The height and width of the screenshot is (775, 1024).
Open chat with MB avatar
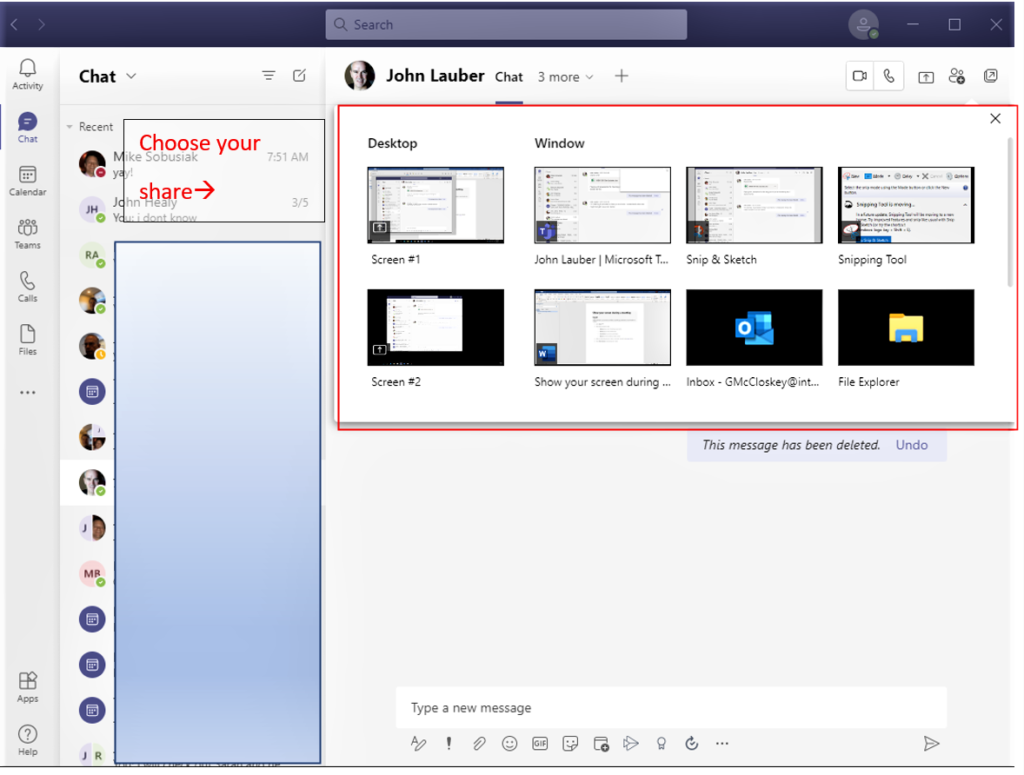pos(92,573)
